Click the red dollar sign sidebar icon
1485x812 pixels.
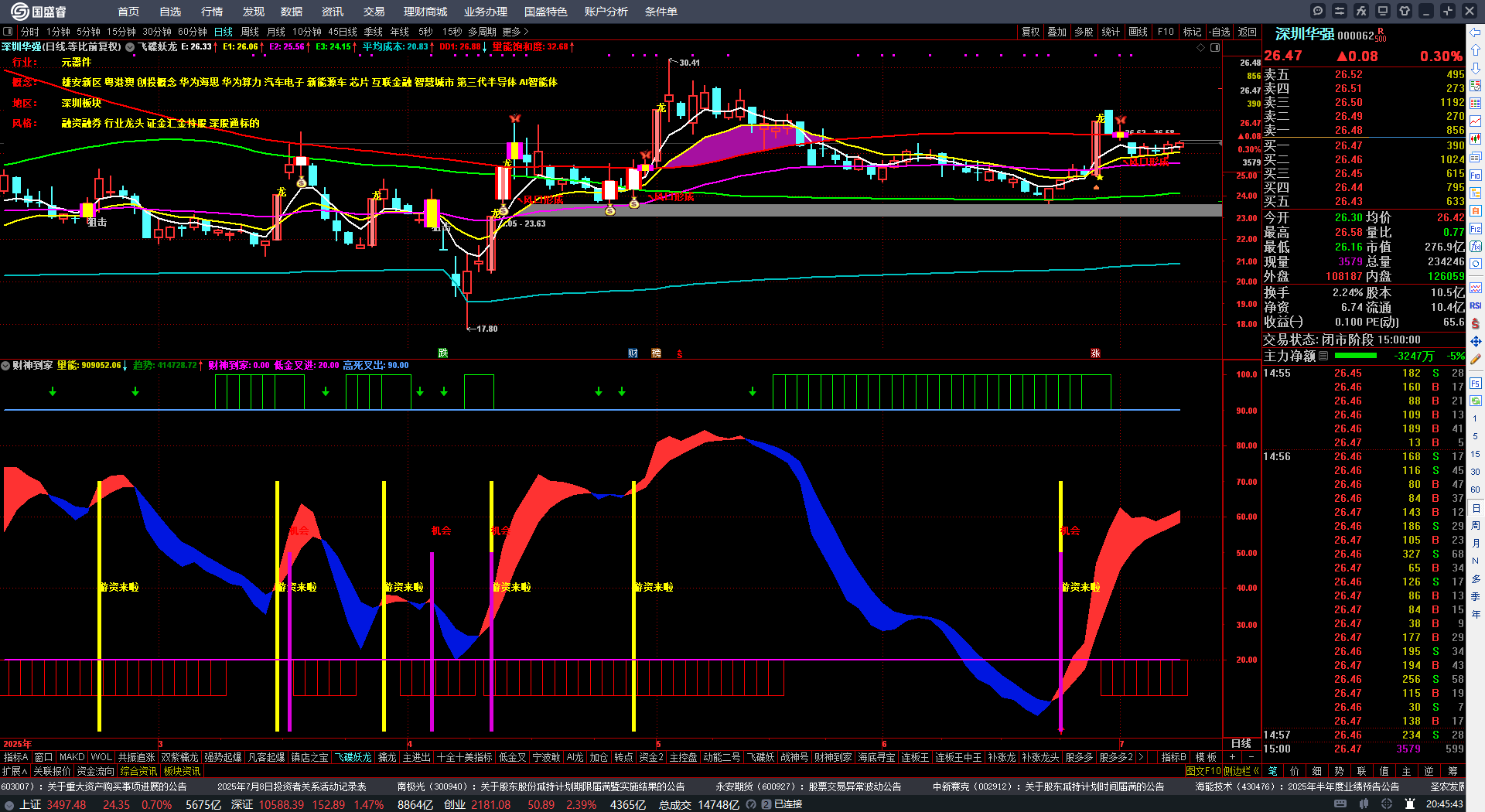[x=1476, y=323]
